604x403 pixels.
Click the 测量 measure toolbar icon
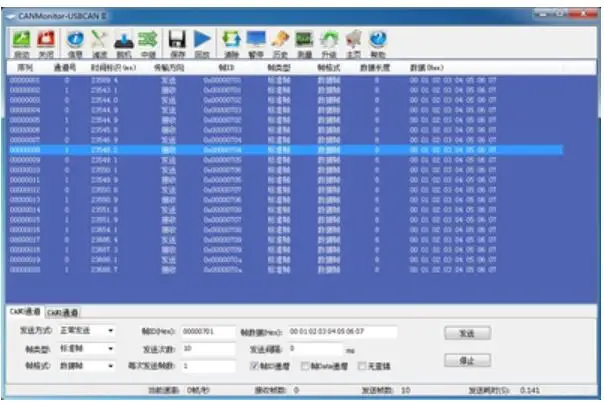click(304, 44)
